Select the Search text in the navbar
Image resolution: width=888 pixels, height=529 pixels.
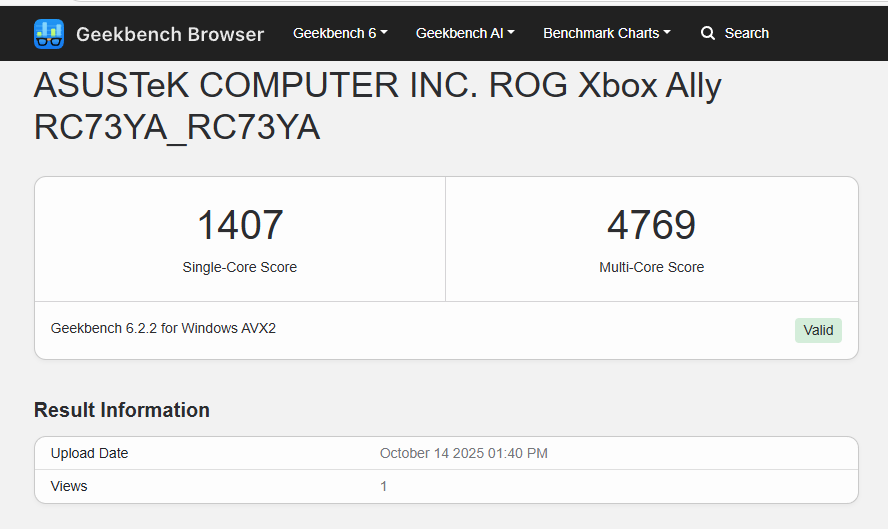click(x=746, y=33)
